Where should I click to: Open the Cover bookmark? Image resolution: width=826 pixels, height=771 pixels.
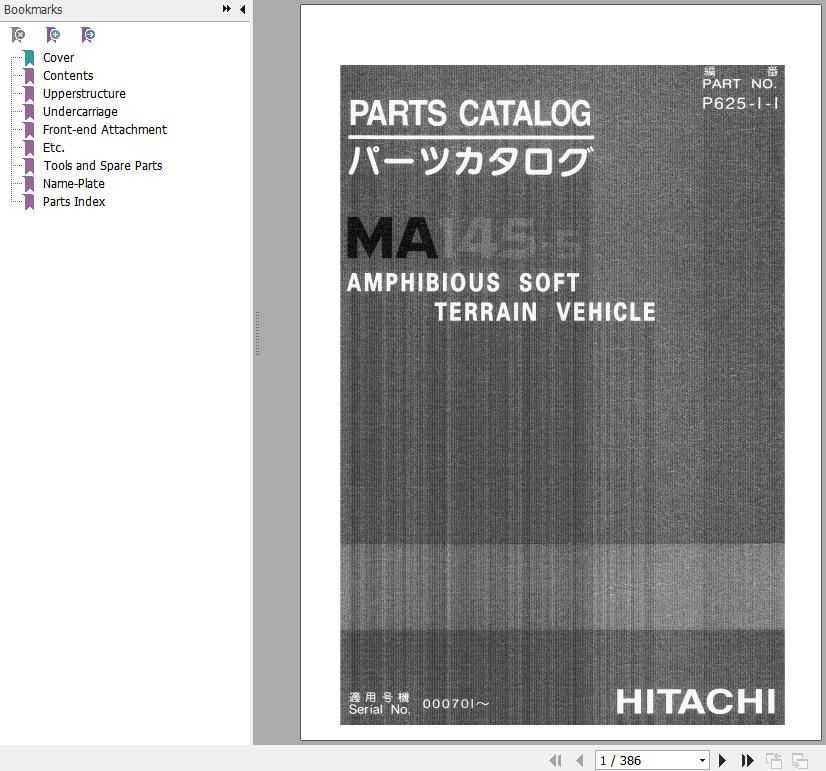(58, 57)
